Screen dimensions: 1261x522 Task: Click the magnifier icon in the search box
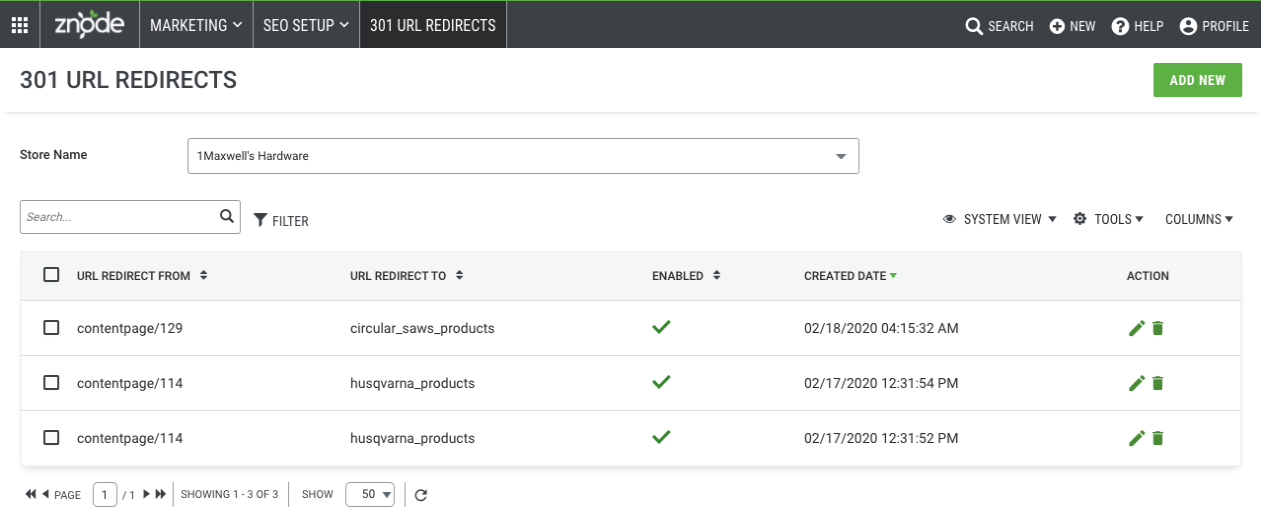point(227,216)
